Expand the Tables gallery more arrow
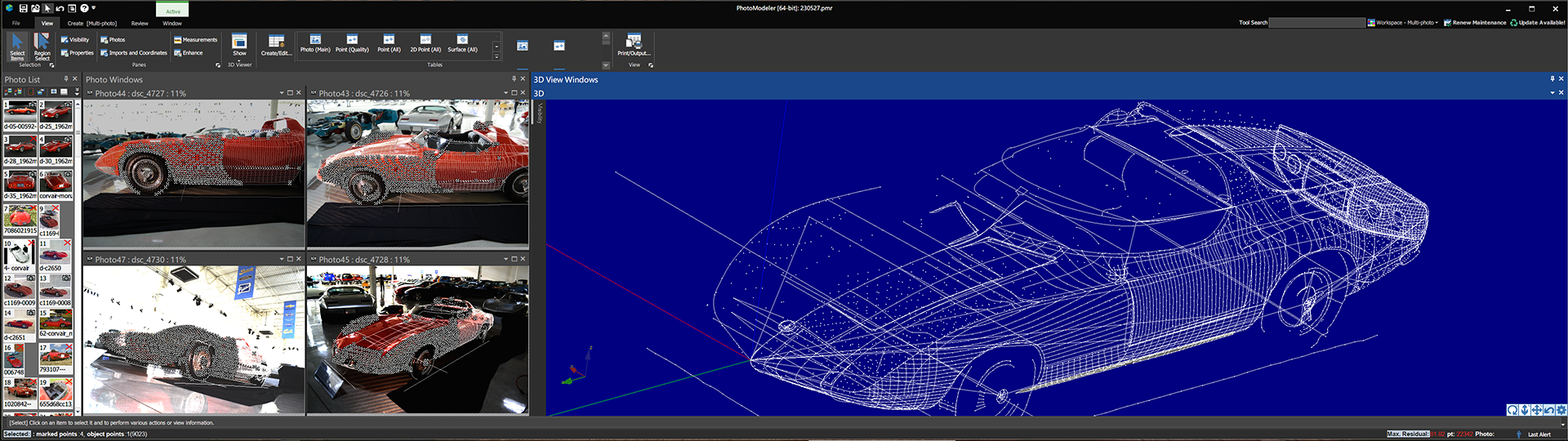The height and width of the screenshot is (441, 1568). [497, 56]
